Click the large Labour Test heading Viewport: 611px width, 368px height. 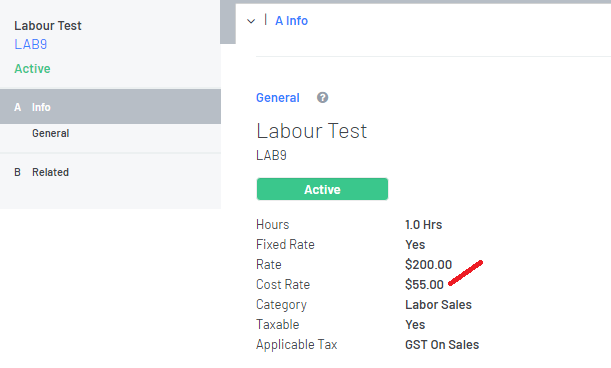tap(311, 131)
